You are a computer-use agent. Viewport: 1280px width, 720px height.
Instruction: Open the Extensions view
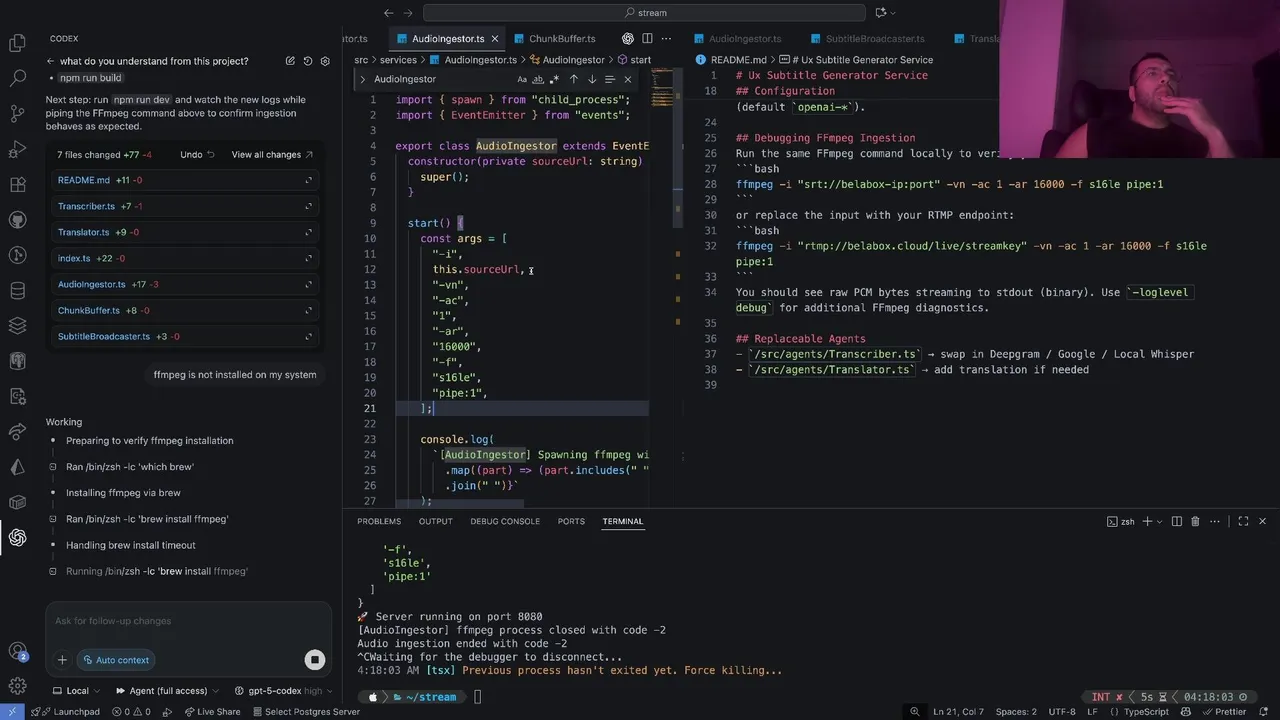pyautogui.click(x=17, y=184)
